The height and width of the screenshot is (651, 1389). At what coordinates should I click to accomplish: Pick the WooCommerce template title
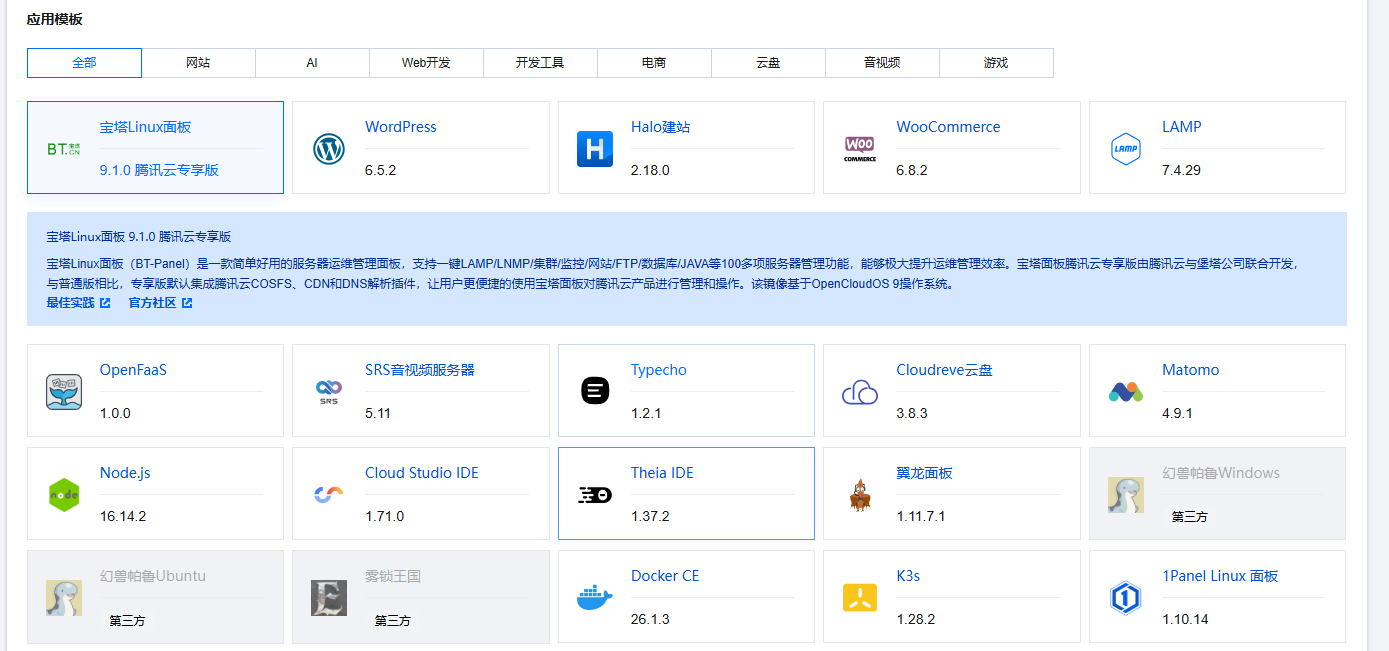tap(948, 127)
